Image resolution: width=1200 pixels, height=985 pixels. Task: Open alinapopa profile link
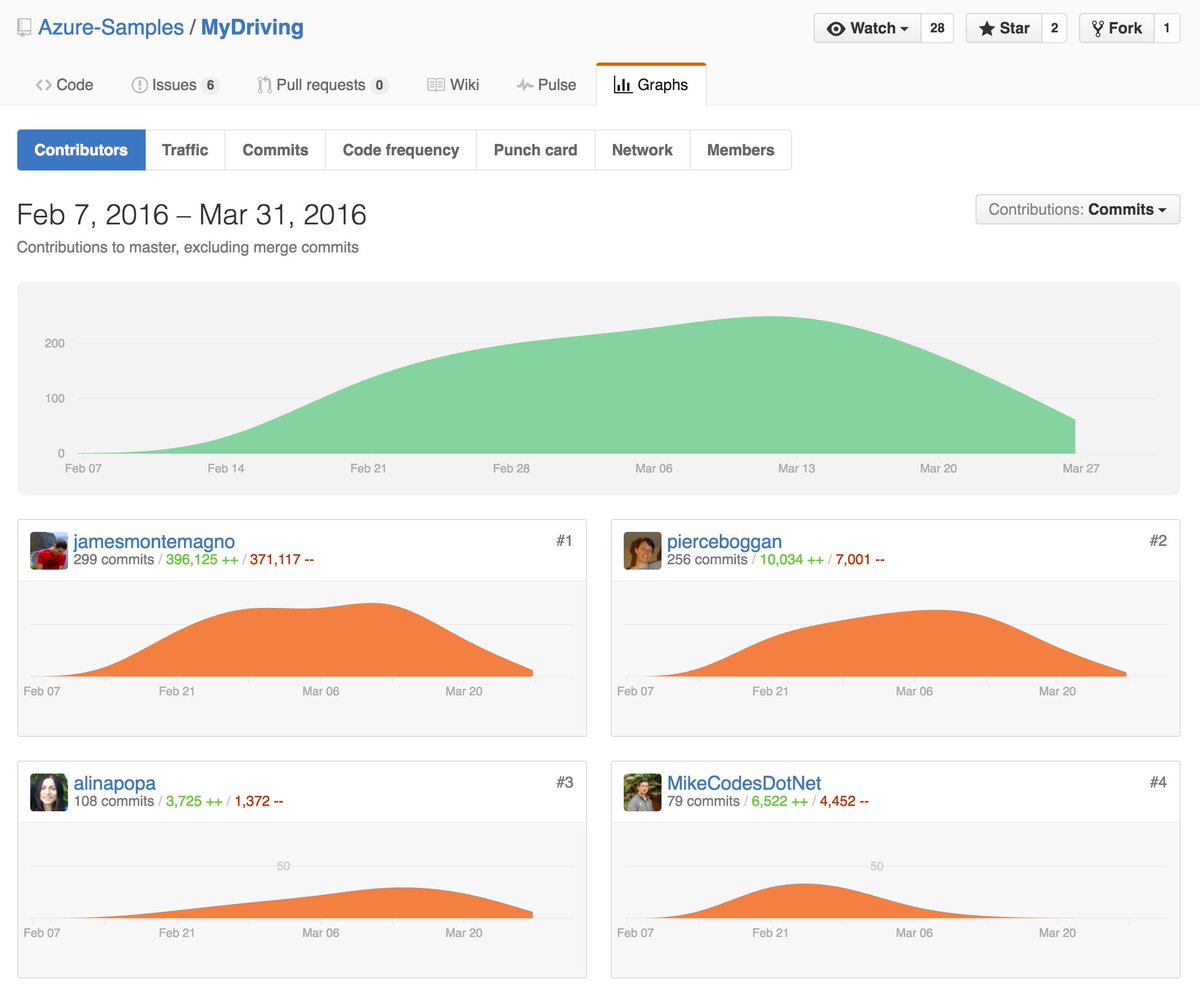tap(114, 783)
